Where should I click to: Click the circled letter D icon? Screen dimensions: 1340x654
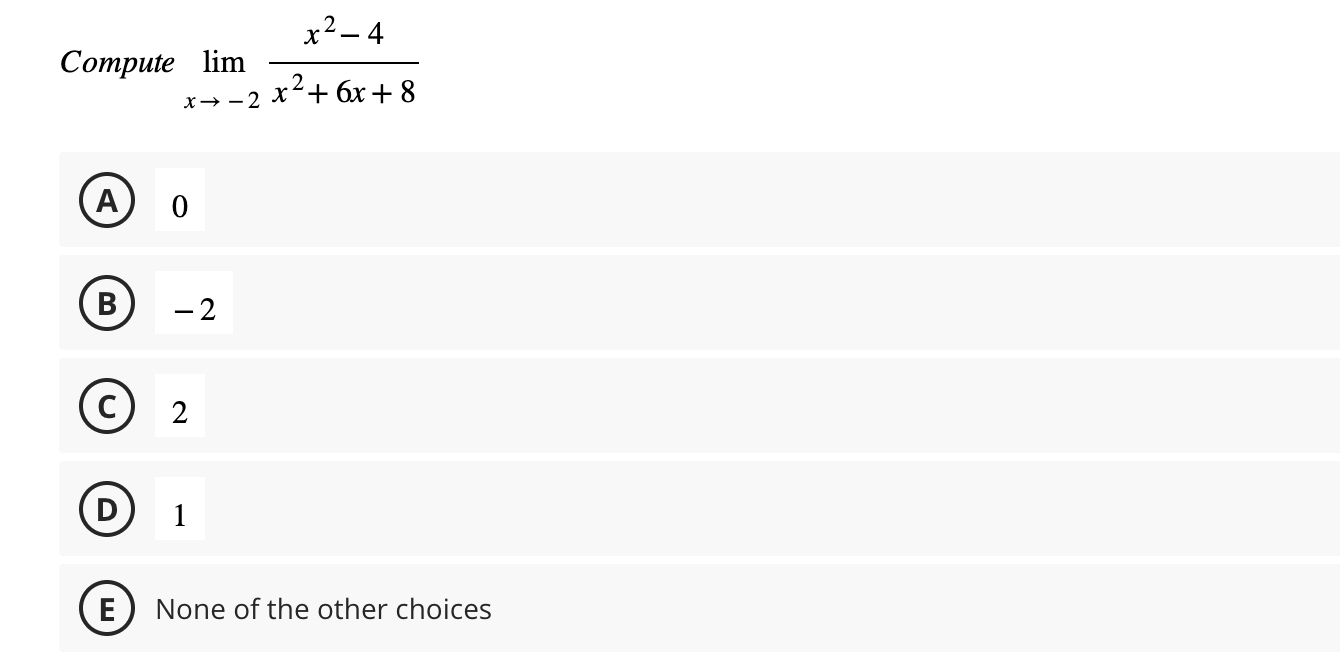coord(106,509)
